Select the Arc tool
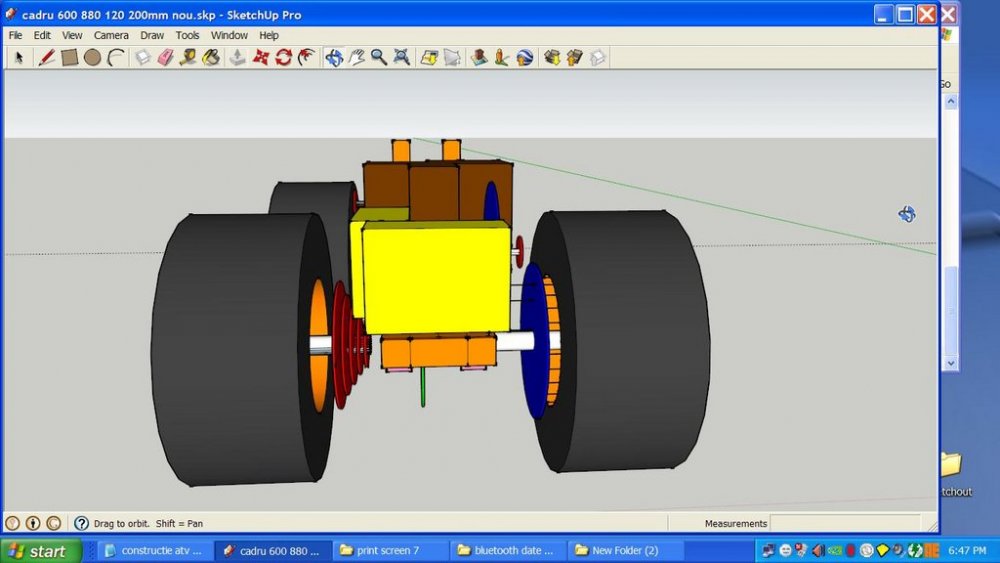Screen dimensions: 1000x563 tap(116, 58)
